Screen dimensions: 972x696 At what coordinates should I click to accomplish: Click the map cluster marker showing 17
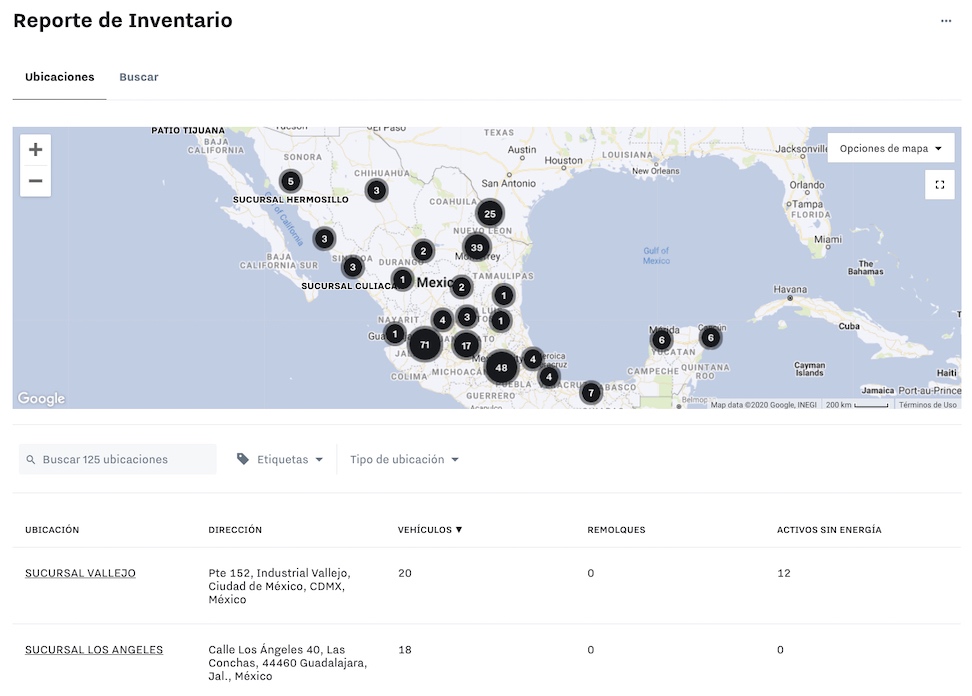(466, 346)
